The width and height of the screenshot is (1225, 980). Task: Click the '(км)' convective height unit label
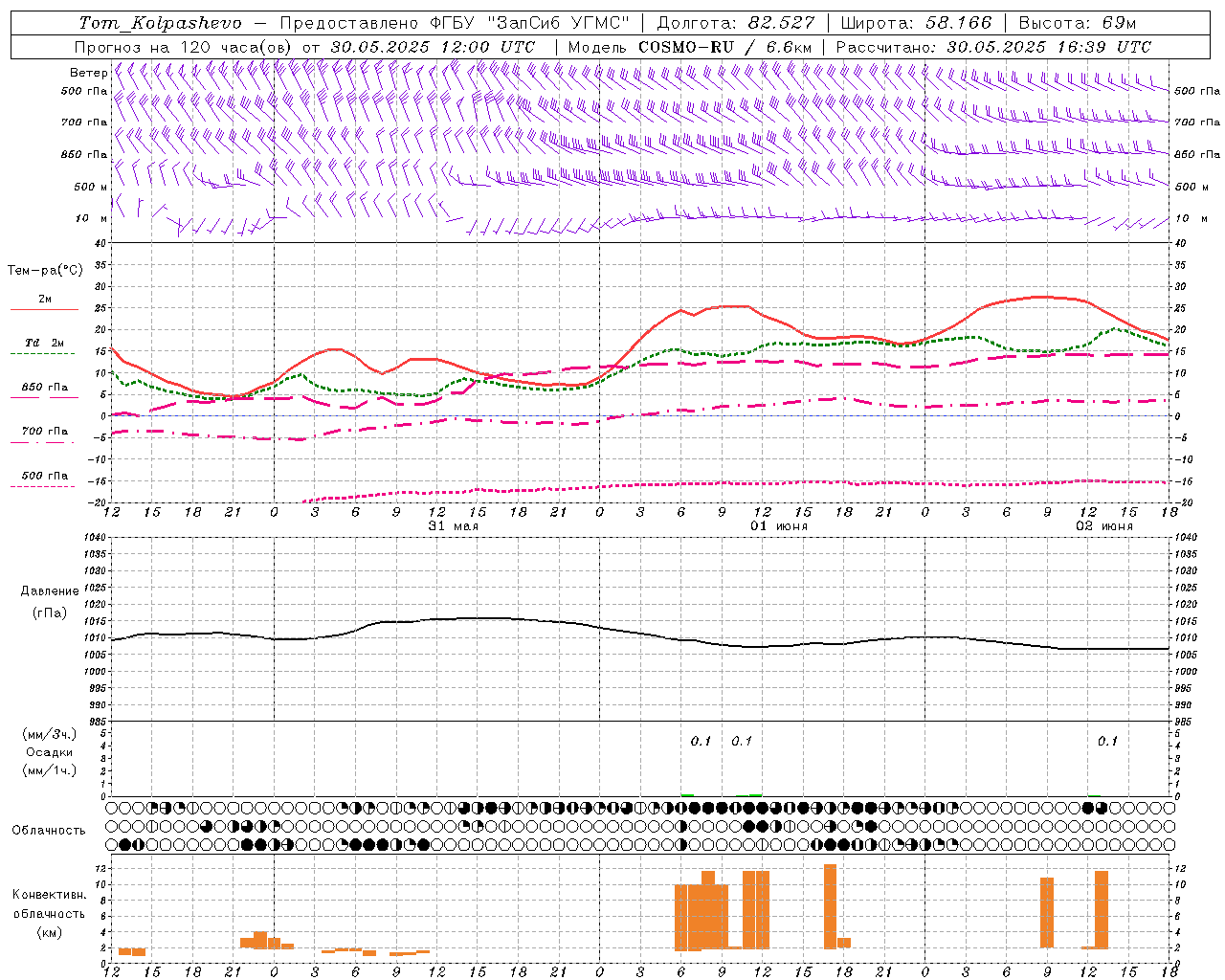pyautogui.click(x=49, y=932)
